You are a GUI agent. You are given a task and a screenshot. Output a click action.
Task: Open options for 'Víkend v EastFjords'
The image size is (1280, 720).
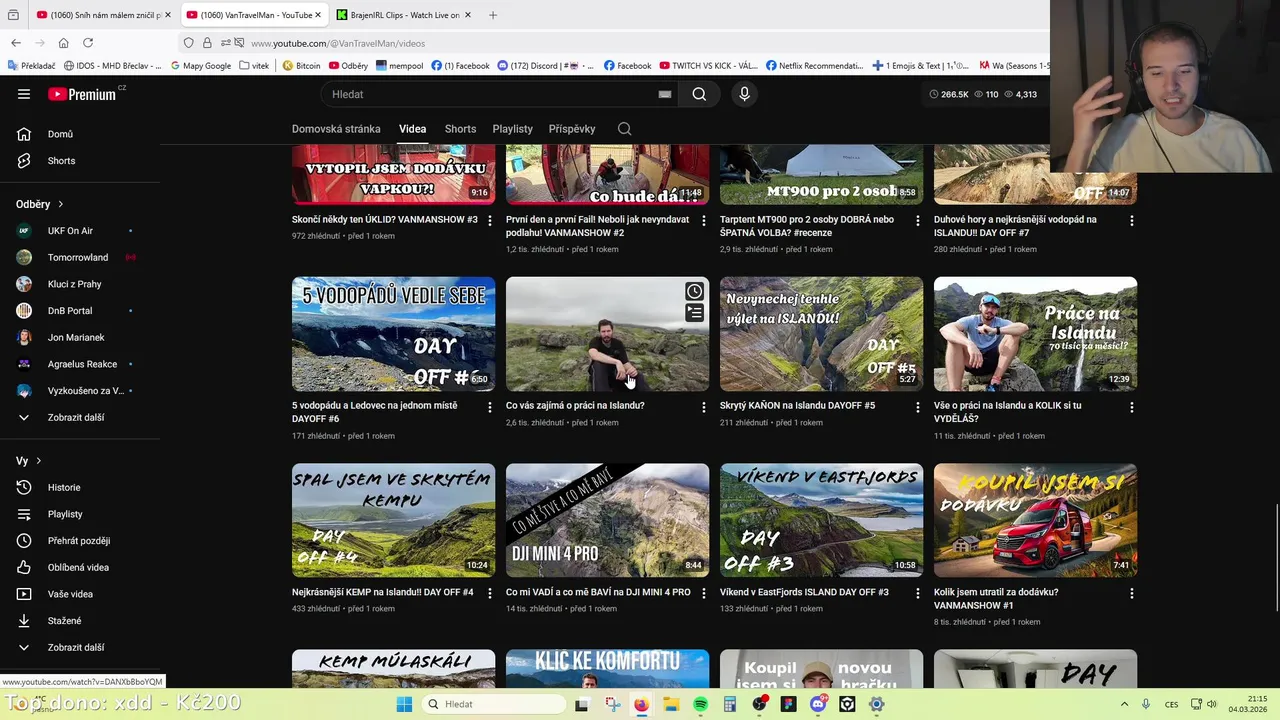pos(917,593)
